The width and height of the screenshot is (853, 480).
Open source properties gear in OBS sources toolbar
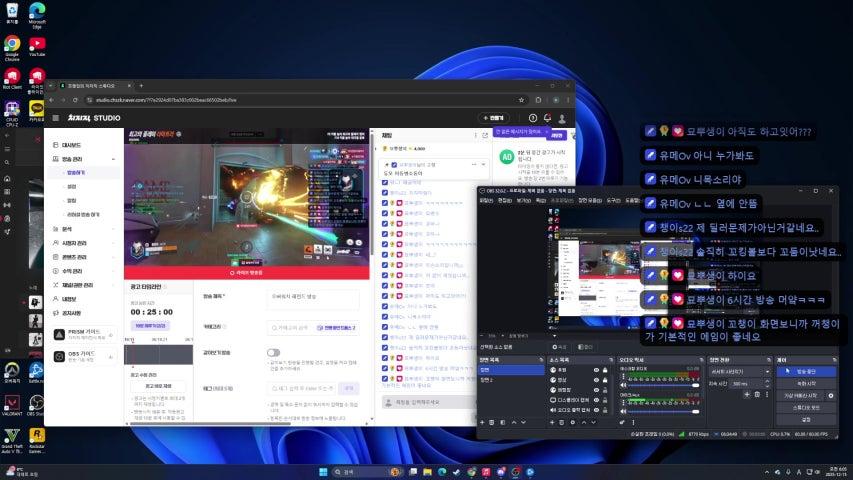click(x=572, y=422)
